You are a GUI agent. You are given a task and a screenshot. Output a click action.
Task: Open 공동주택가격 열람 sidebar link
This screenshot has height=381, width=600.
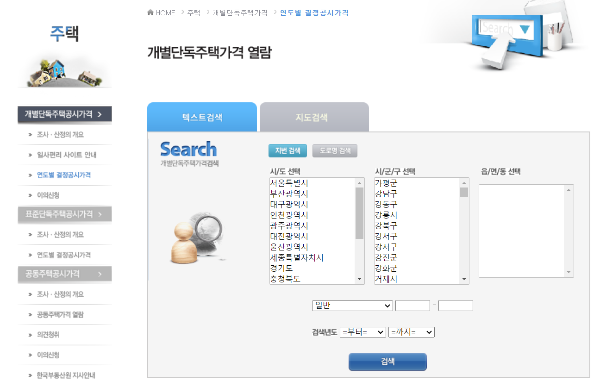point(60,314)
